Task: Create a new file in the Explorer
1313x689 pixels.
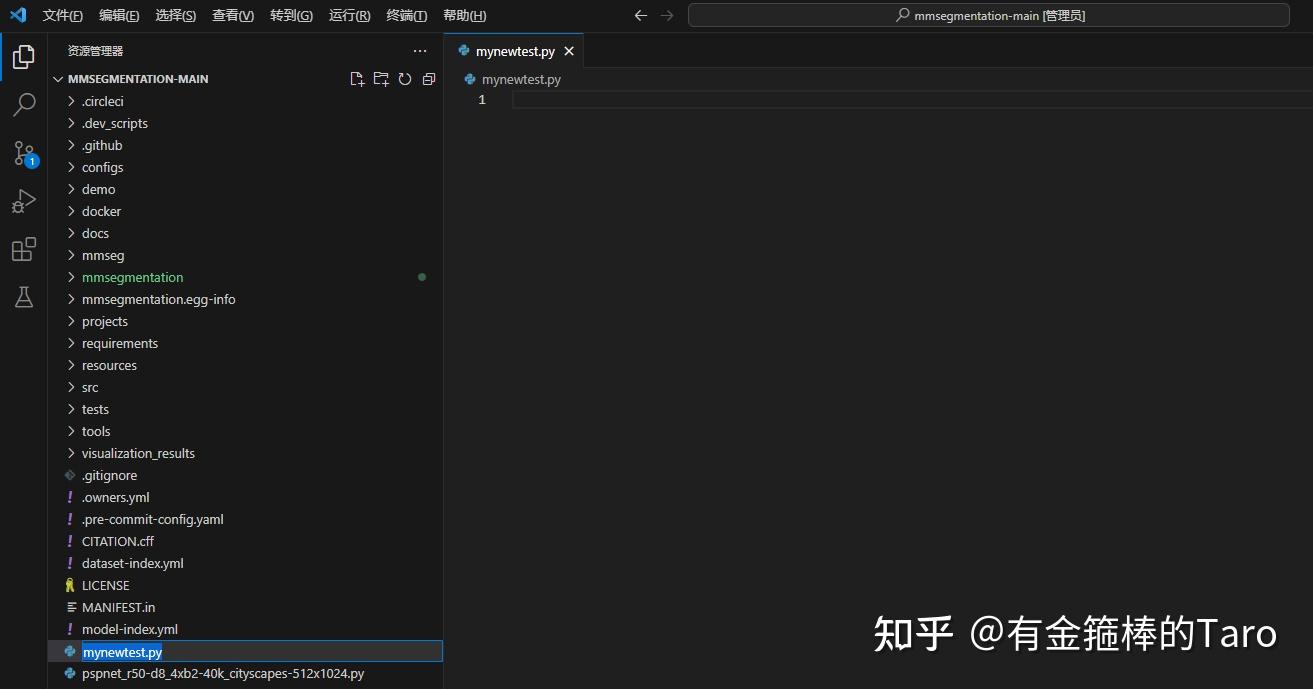Action: point(357,78)
